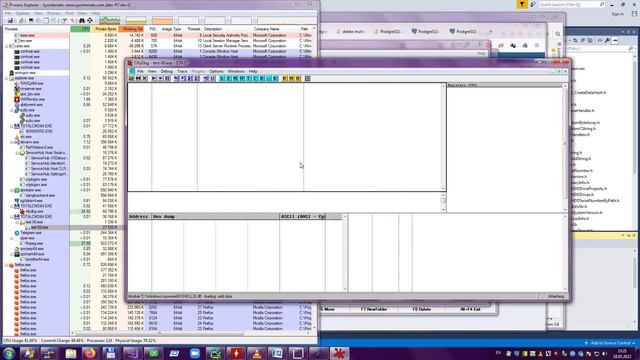Click Execute till user code U icon
640x360 pixels.
click(x=213, y=78)
